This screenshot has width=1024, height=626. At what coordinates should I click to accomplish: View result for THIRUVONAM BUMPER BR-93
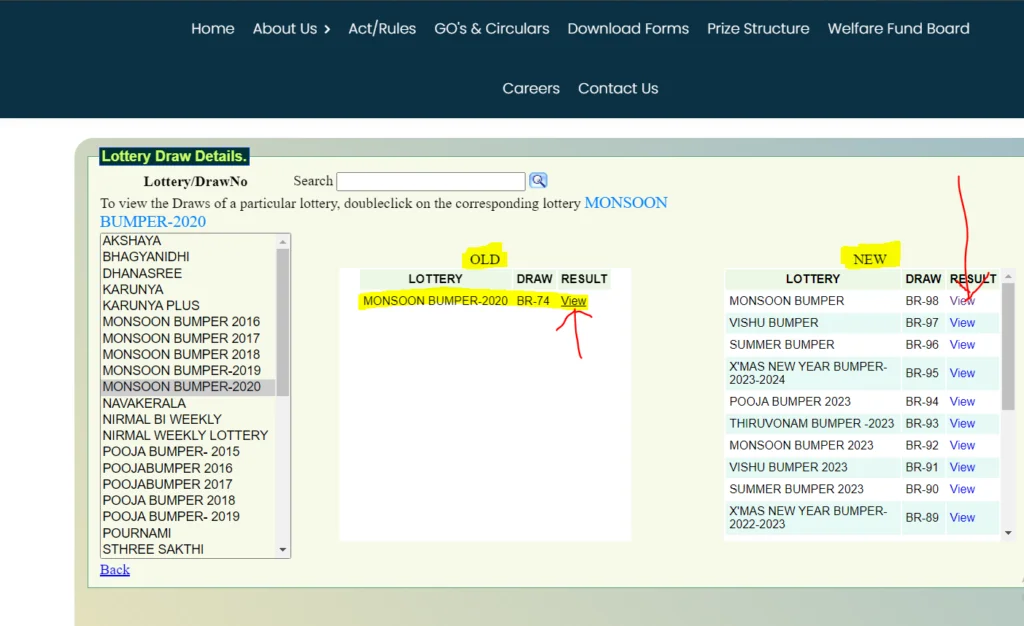coord(962,424)
